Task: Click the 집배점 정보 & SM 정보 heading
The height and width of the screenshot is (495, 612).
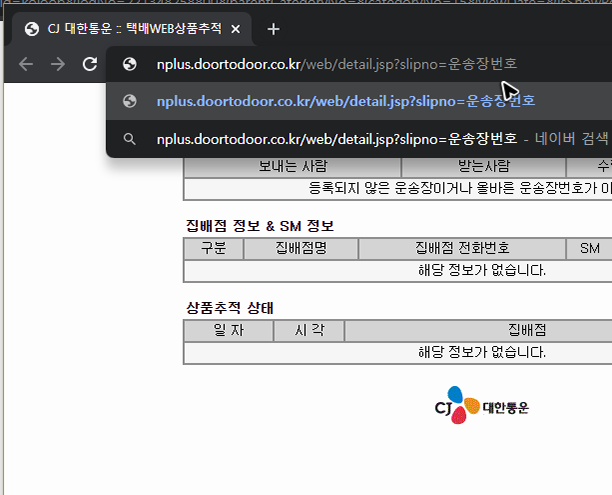Action: point(260,226)
